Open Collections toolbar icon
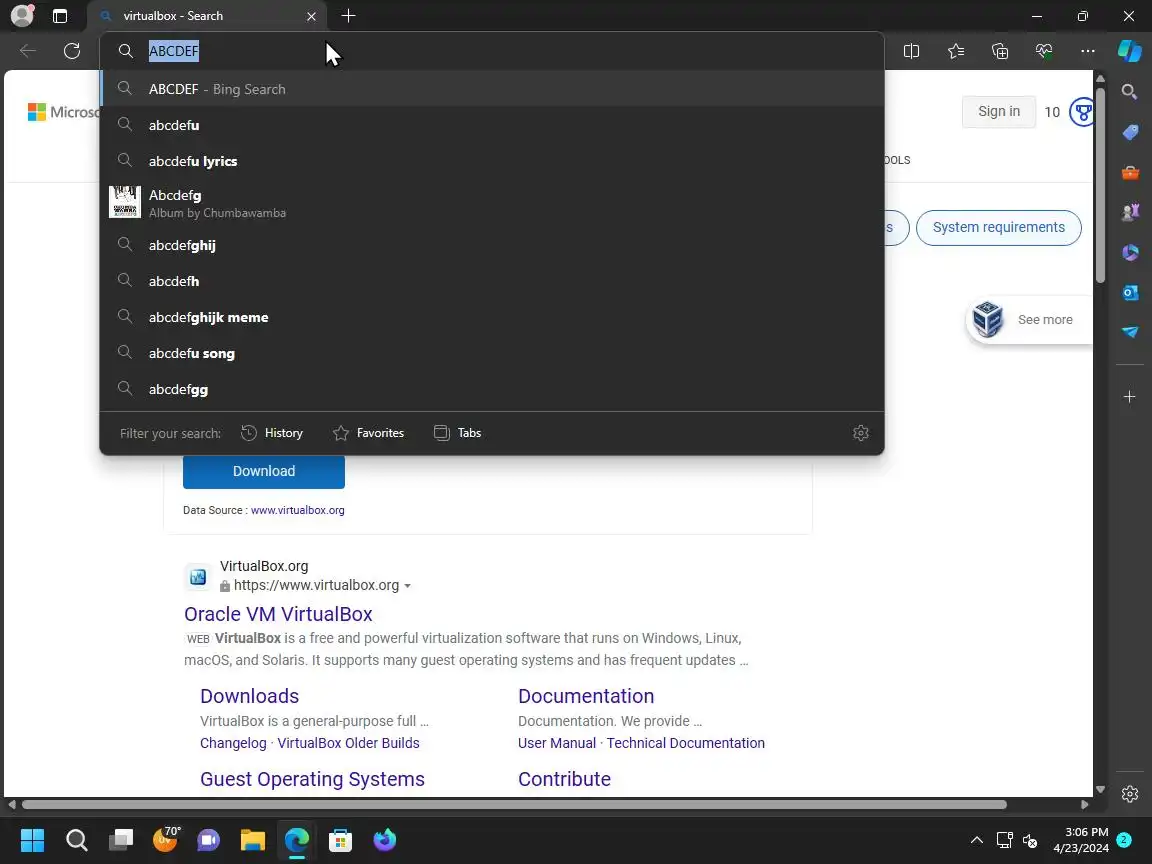The height and width of the screenshot is (864, 1152). coord(999,51)
